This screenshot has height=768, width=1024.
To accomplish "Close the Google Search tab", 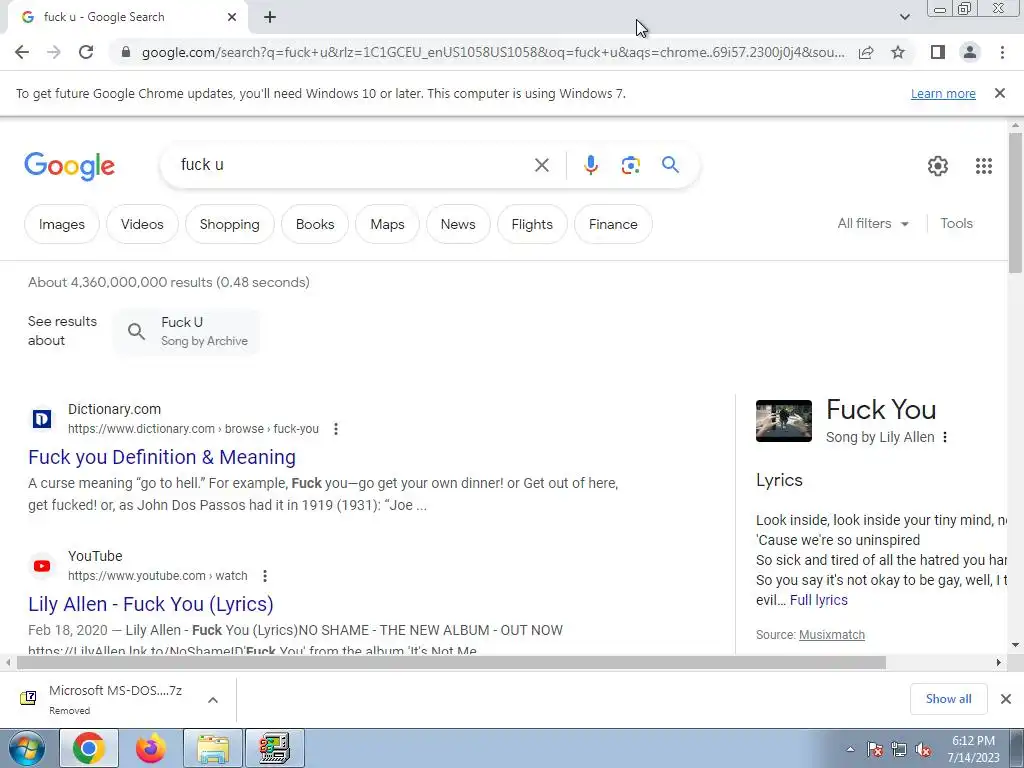I will tap(232, 17).
